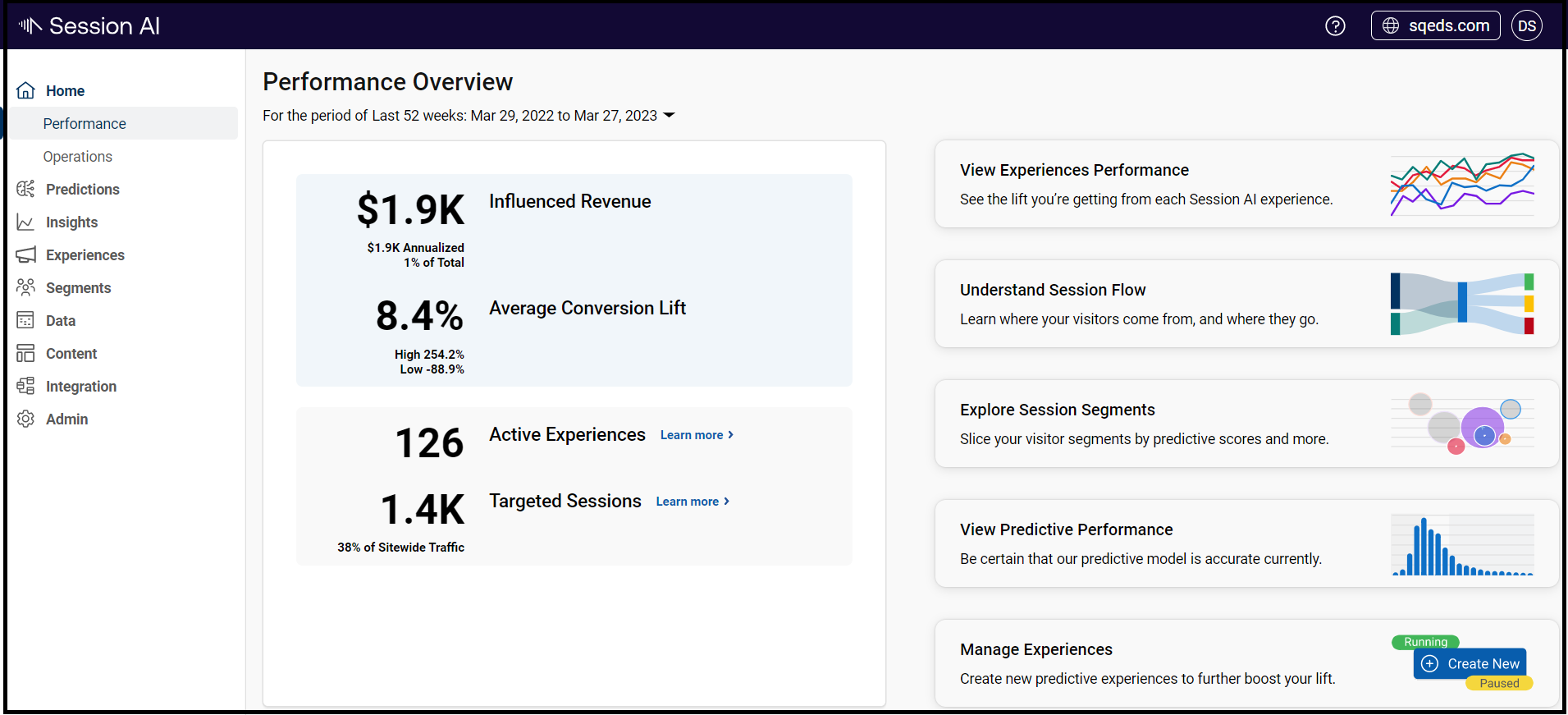This screenshot has height=715, width=1568.
Task: Click the Segments people icon
Action: 26,287
